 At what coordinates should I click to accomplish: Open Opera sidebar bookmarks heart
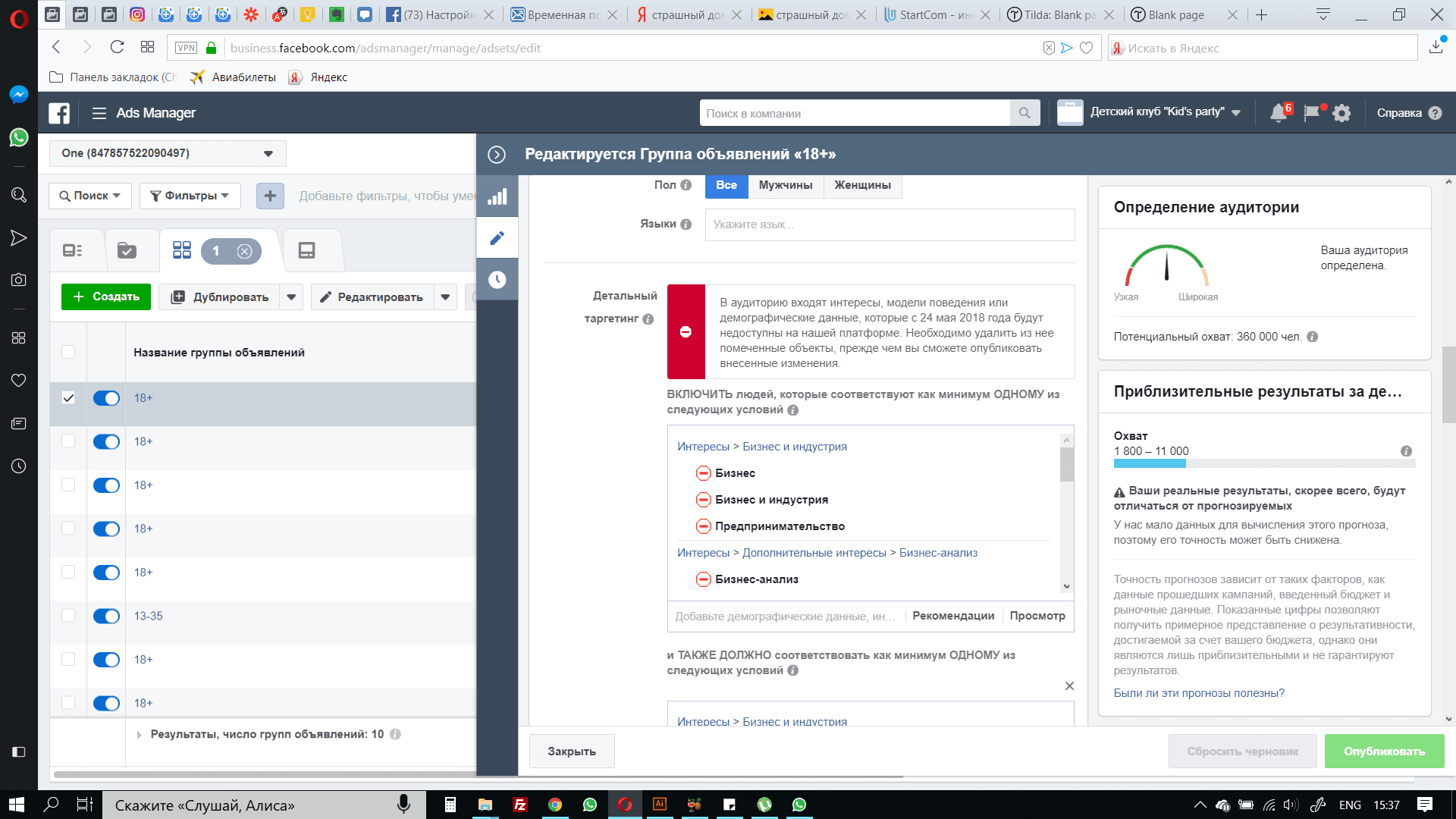(19, 380)
